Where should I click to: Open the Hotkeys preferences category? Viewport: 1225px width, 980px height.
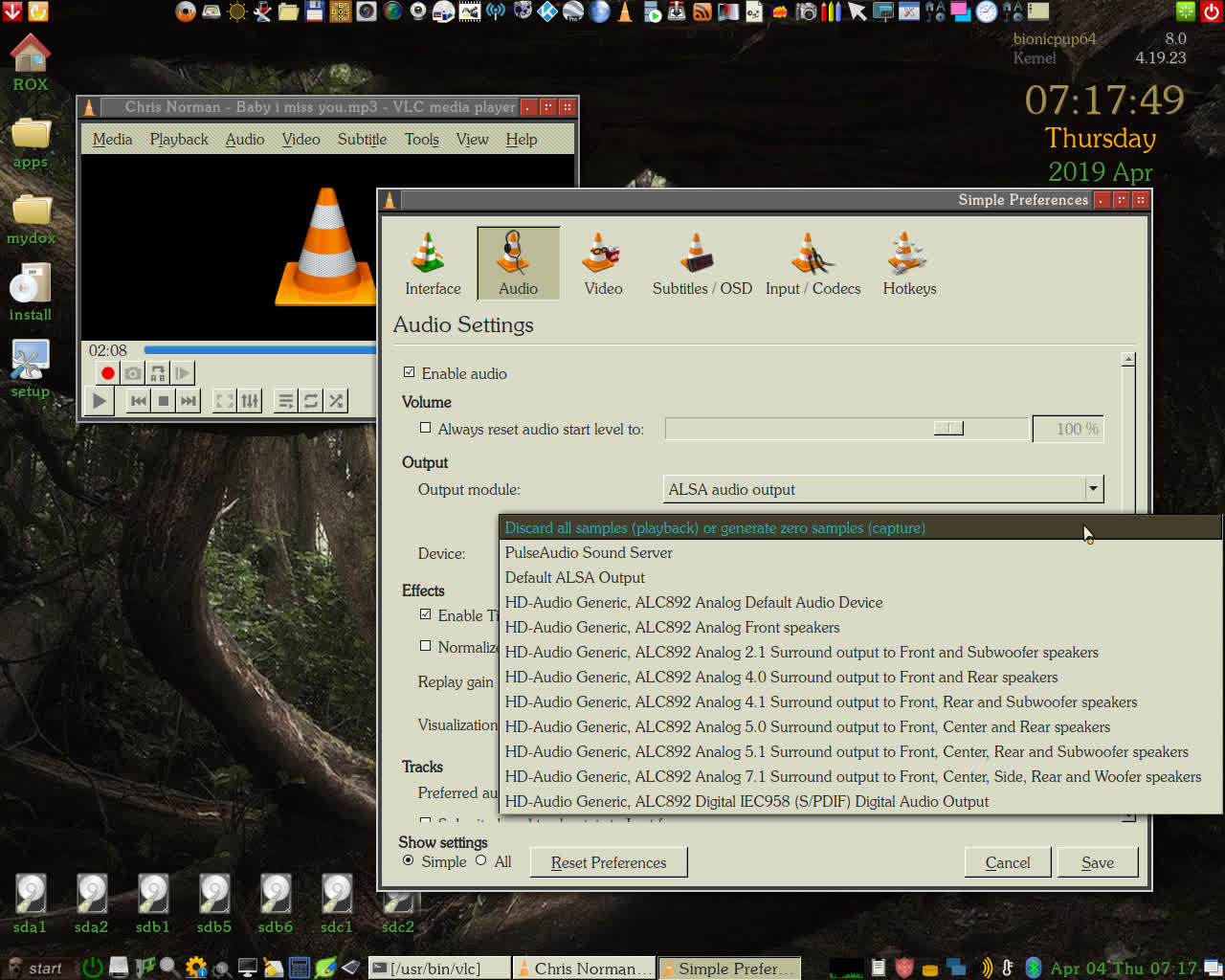(x=909, y=264)
